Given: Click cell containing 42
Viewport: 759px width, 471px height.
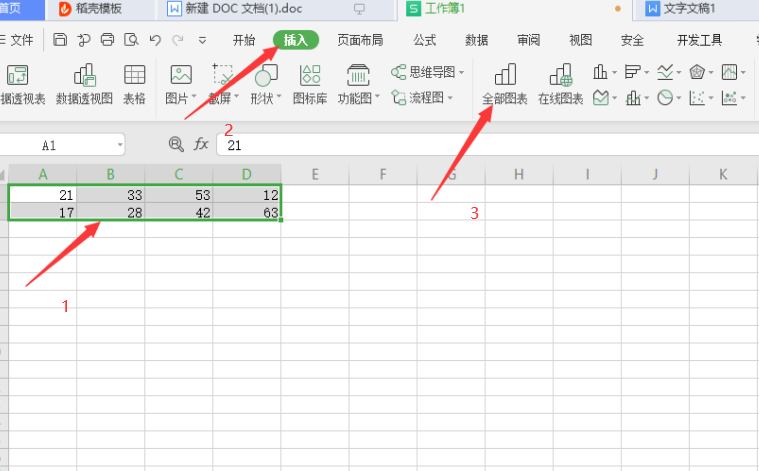Looking at the screenshot, I should (179, 212).
